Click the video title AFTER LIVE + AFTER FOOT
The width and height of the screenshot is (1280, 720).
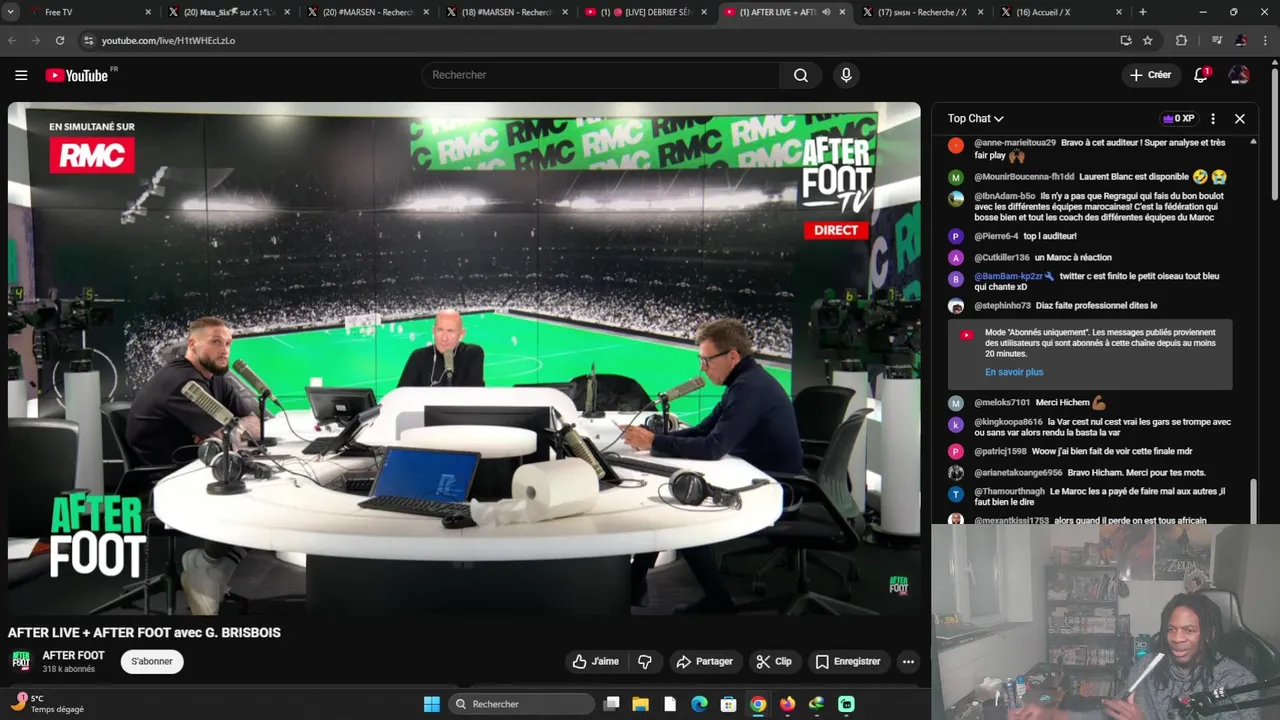point(144,632)
